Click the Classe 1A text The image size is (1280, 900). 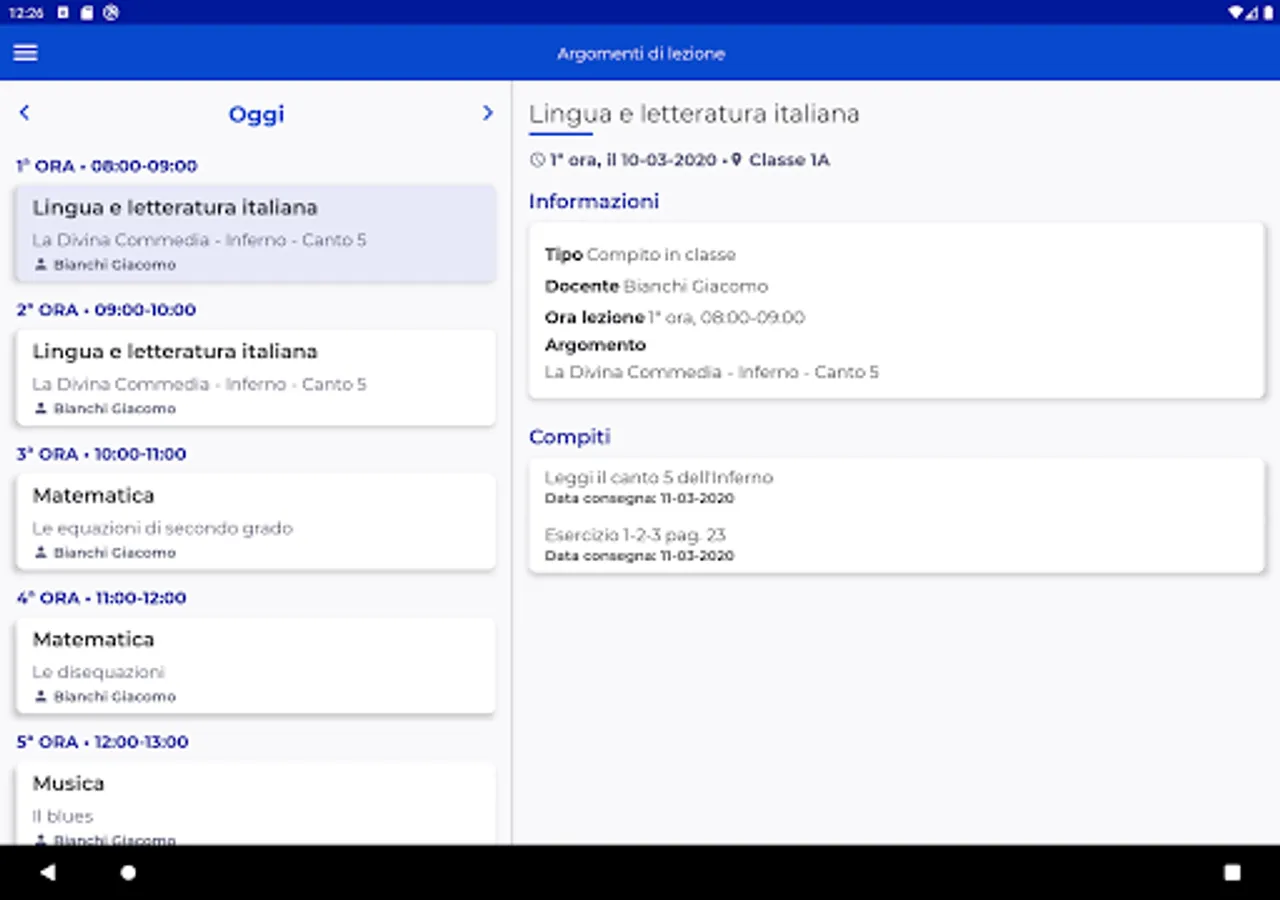coord(789,160)
